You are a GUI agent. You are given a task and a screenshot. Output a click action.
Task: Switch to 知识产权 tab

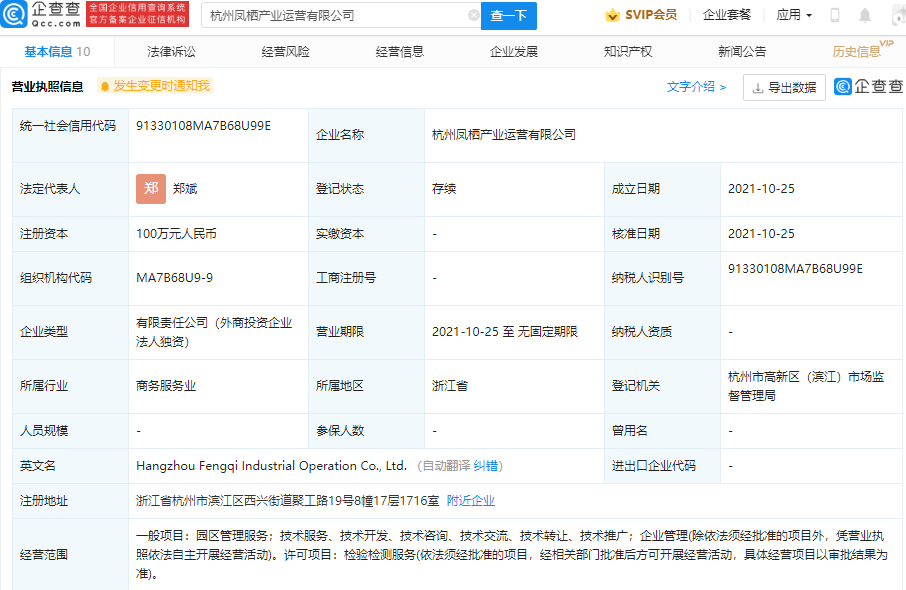627,51
